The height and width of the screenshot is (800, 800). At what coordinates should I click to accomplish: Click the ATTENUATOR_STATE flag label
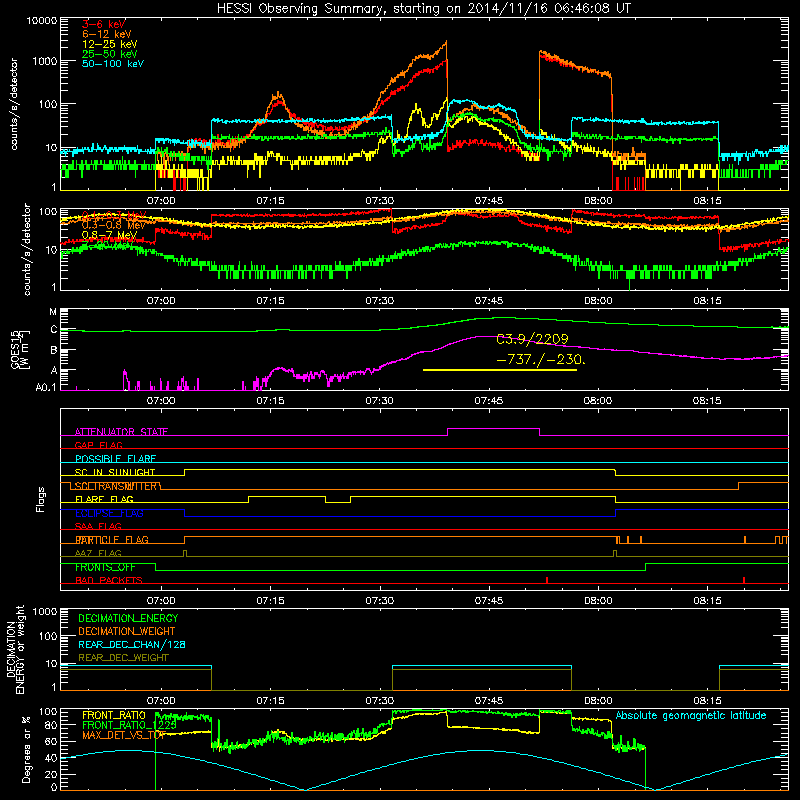[121, 432]
